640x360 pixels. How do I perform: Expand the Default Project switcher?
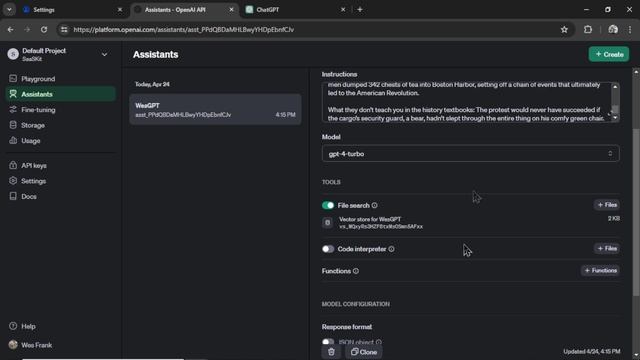click(104, 54)
